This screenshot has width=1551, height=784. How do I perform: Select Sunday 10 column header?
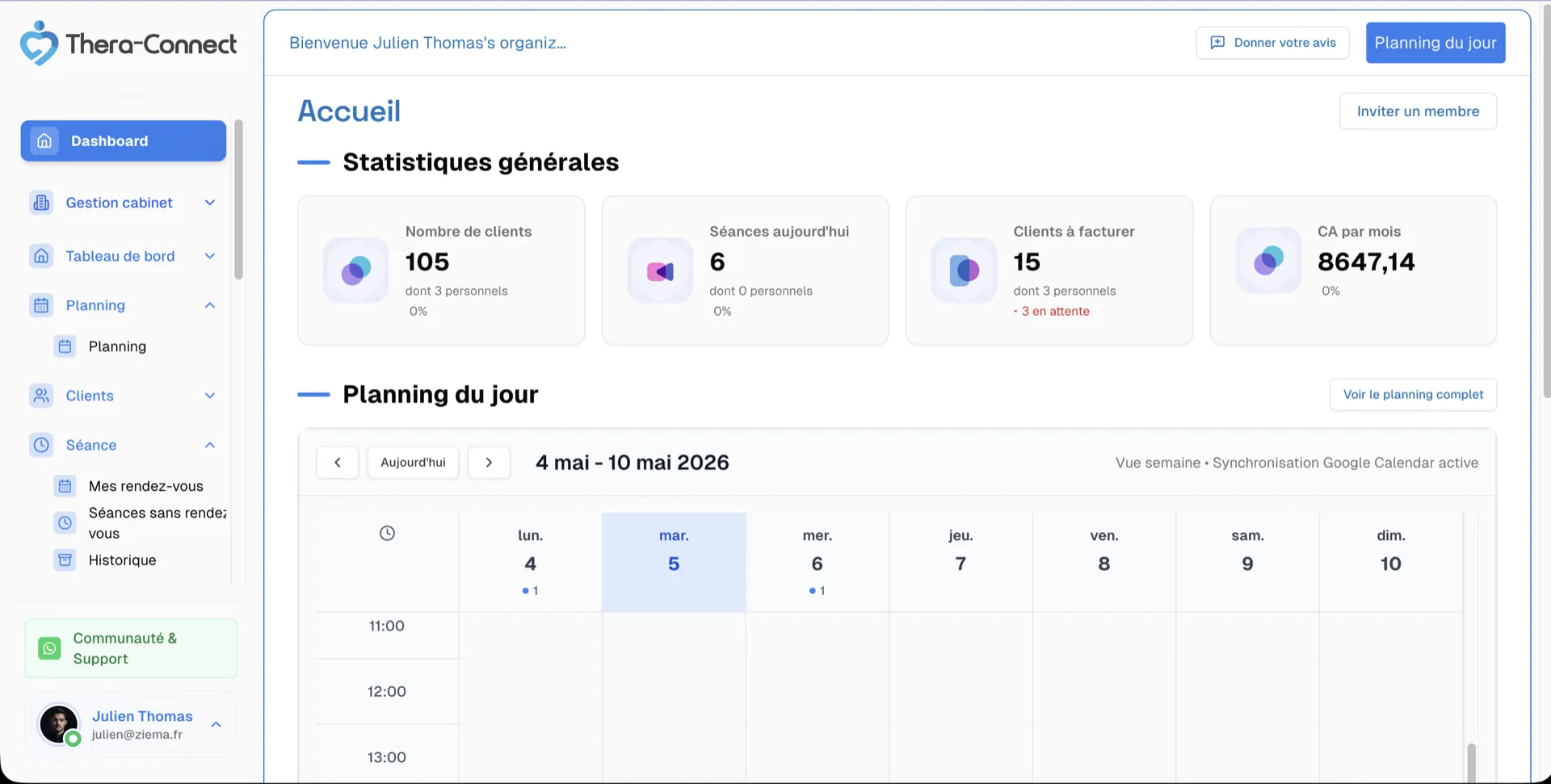(x=1390, y=562)
